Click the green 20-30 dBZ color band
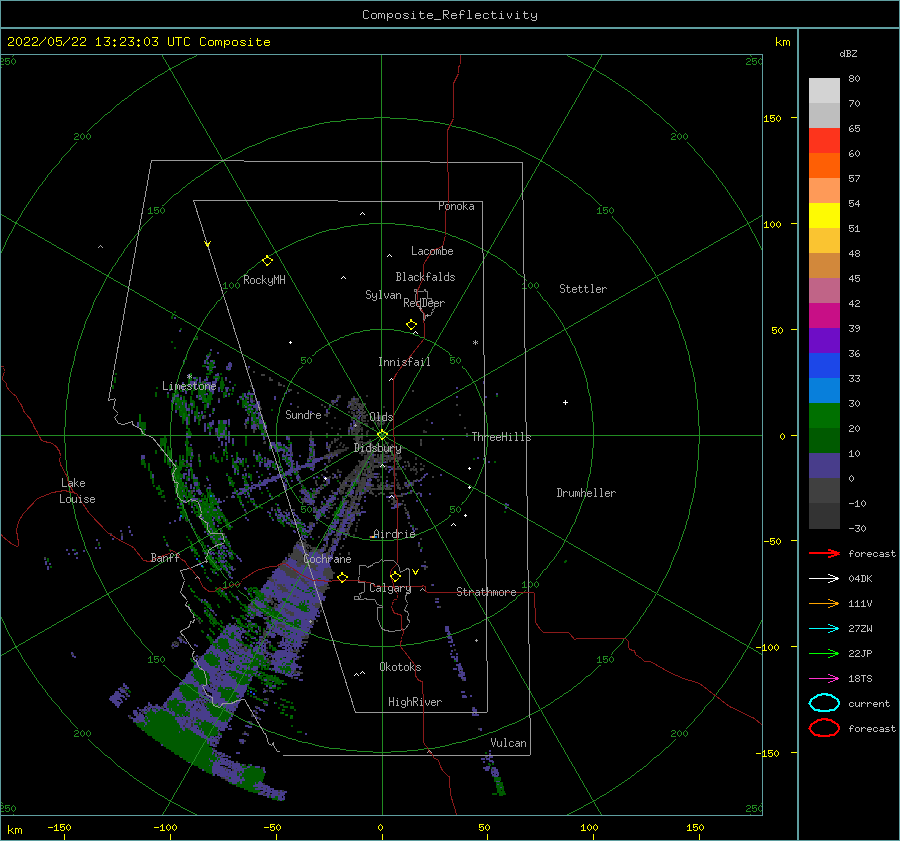 pos(824,415)
